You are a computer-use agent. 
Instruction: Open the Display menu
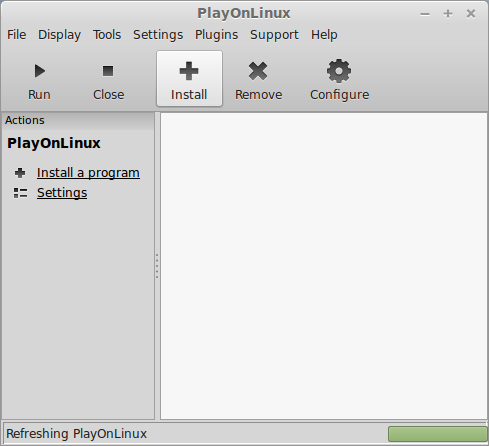coord(59,35)
